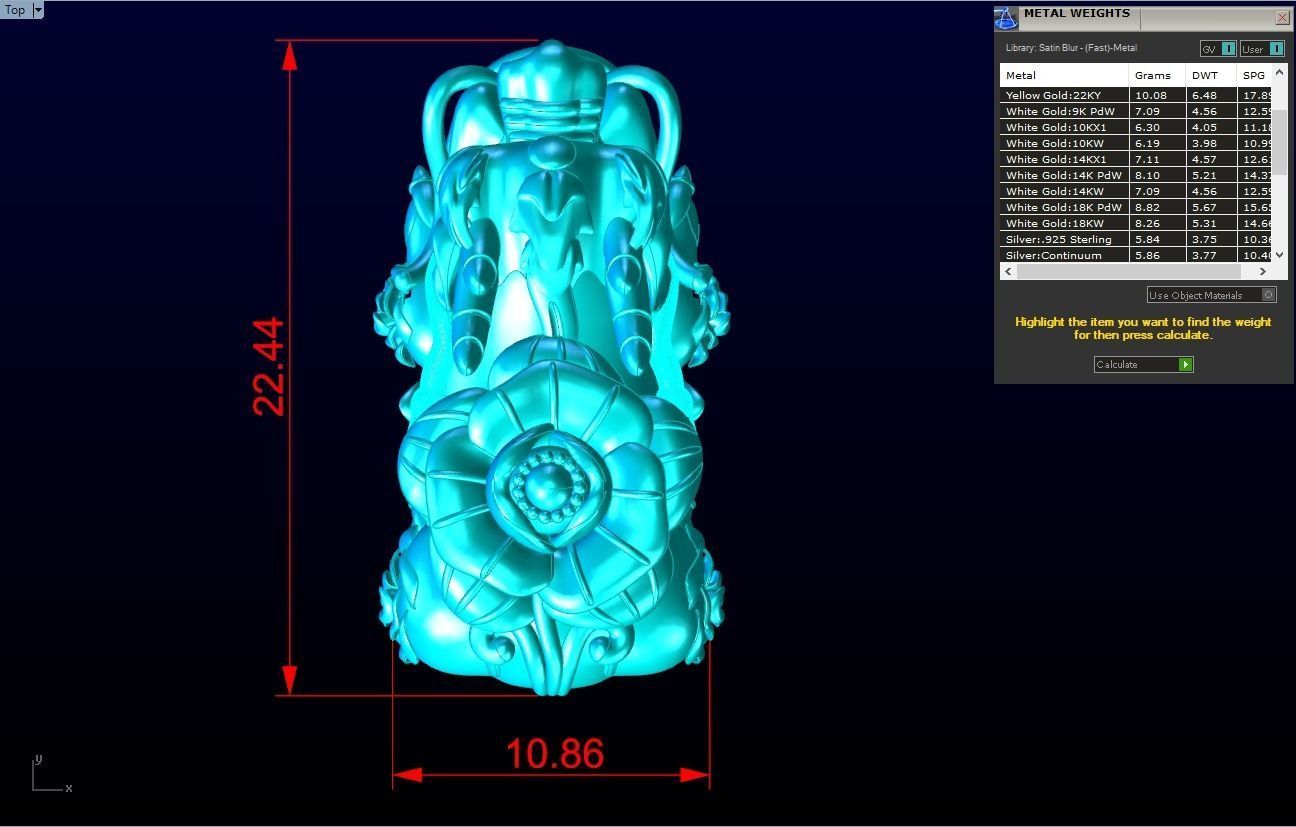Click the 5.84 grams value for Sterling
The image size is (1296, 827).
(x=1147, y=240)
